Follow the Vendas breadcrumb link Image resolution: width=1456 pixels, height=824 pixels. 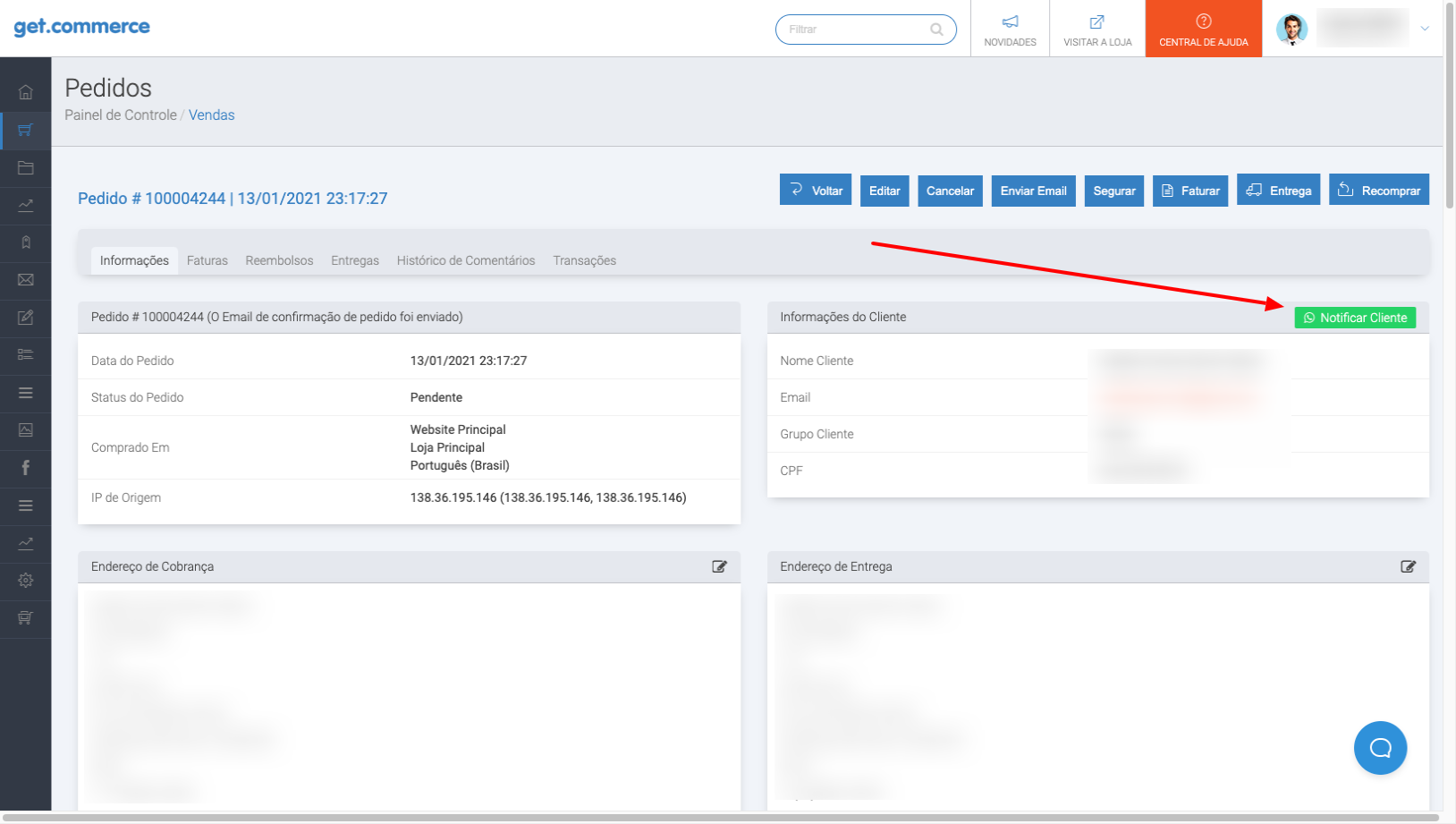pos(211,115)
